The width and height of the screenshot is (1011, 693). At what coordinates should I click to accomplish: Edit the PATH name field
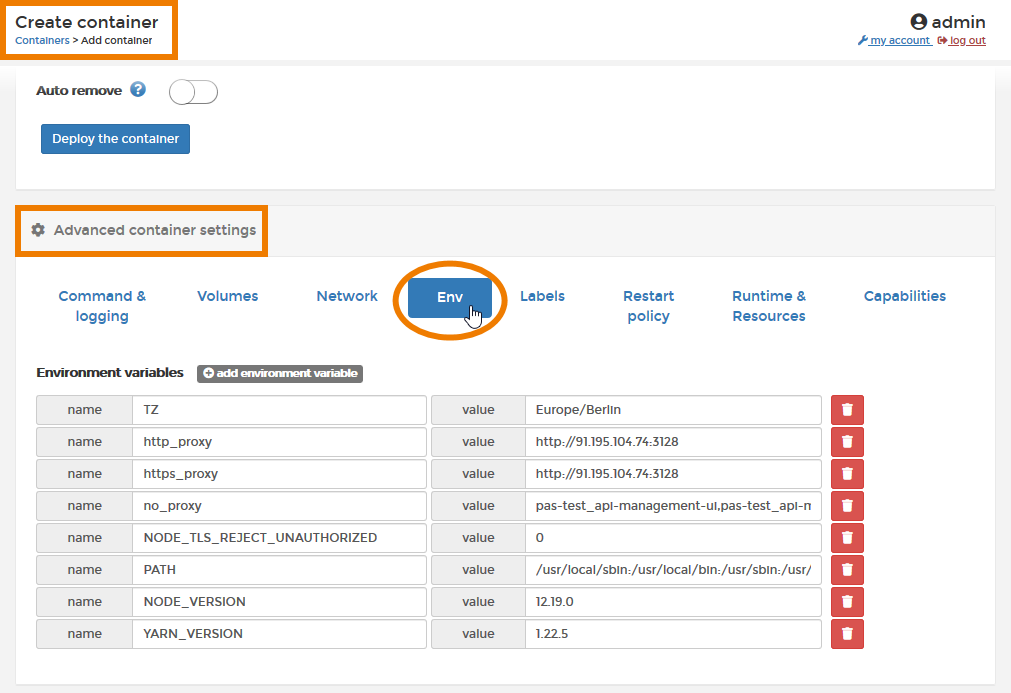coord(279,570)
